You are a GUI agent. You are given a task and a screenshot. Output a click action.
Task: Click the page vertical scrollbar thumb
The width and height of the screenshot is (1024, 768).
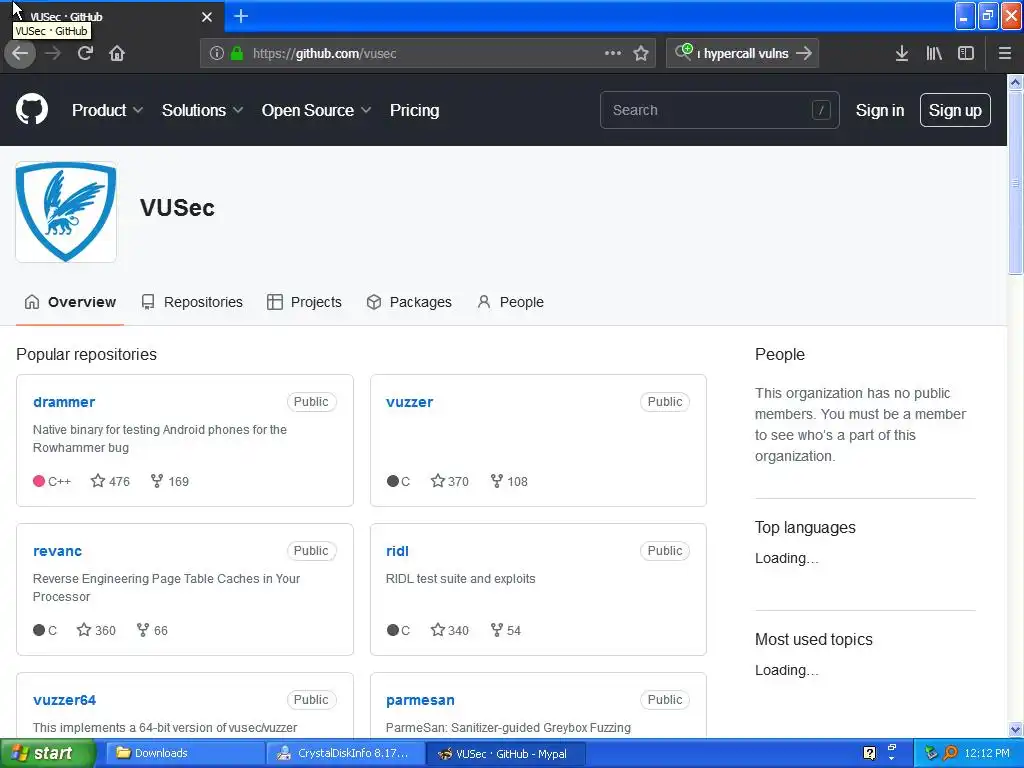(1015, 183)
